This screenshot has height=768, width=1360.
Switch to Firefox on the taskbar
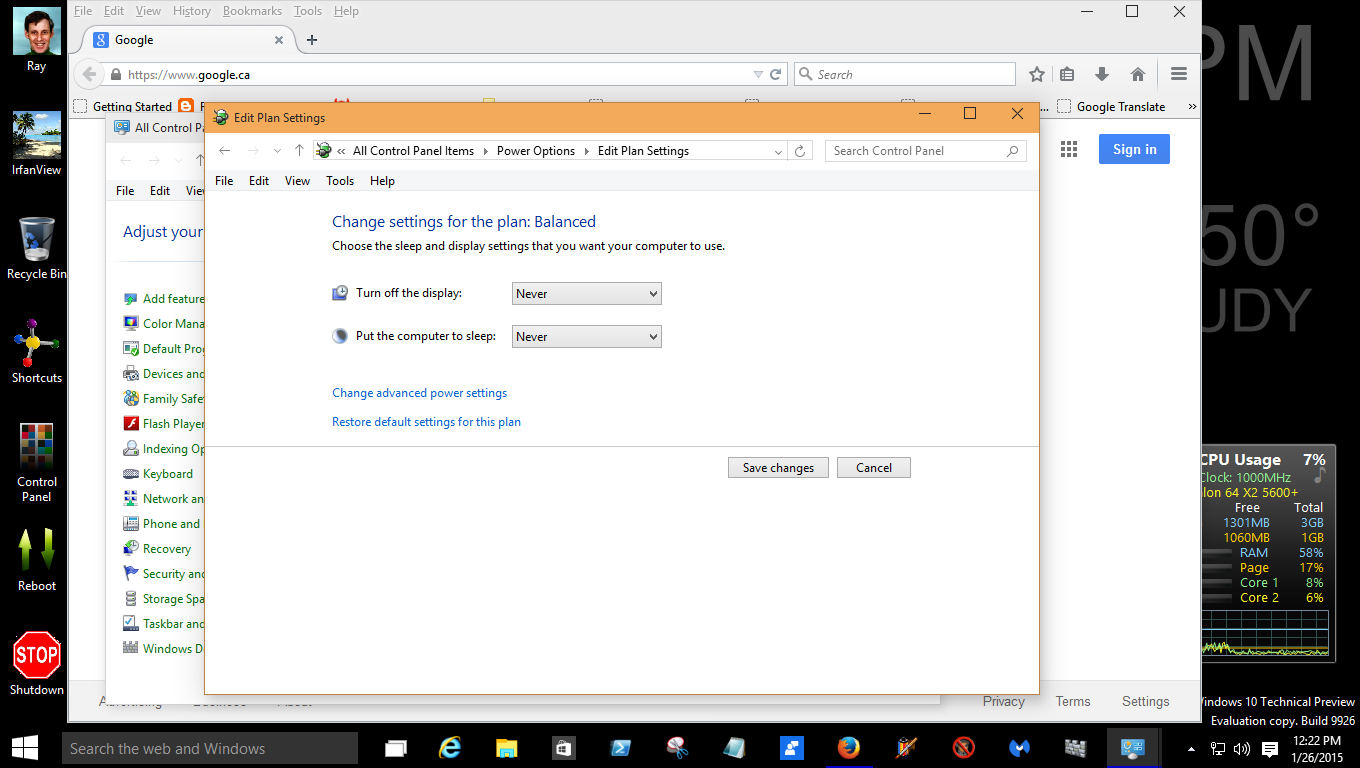[x=849, y=748]
